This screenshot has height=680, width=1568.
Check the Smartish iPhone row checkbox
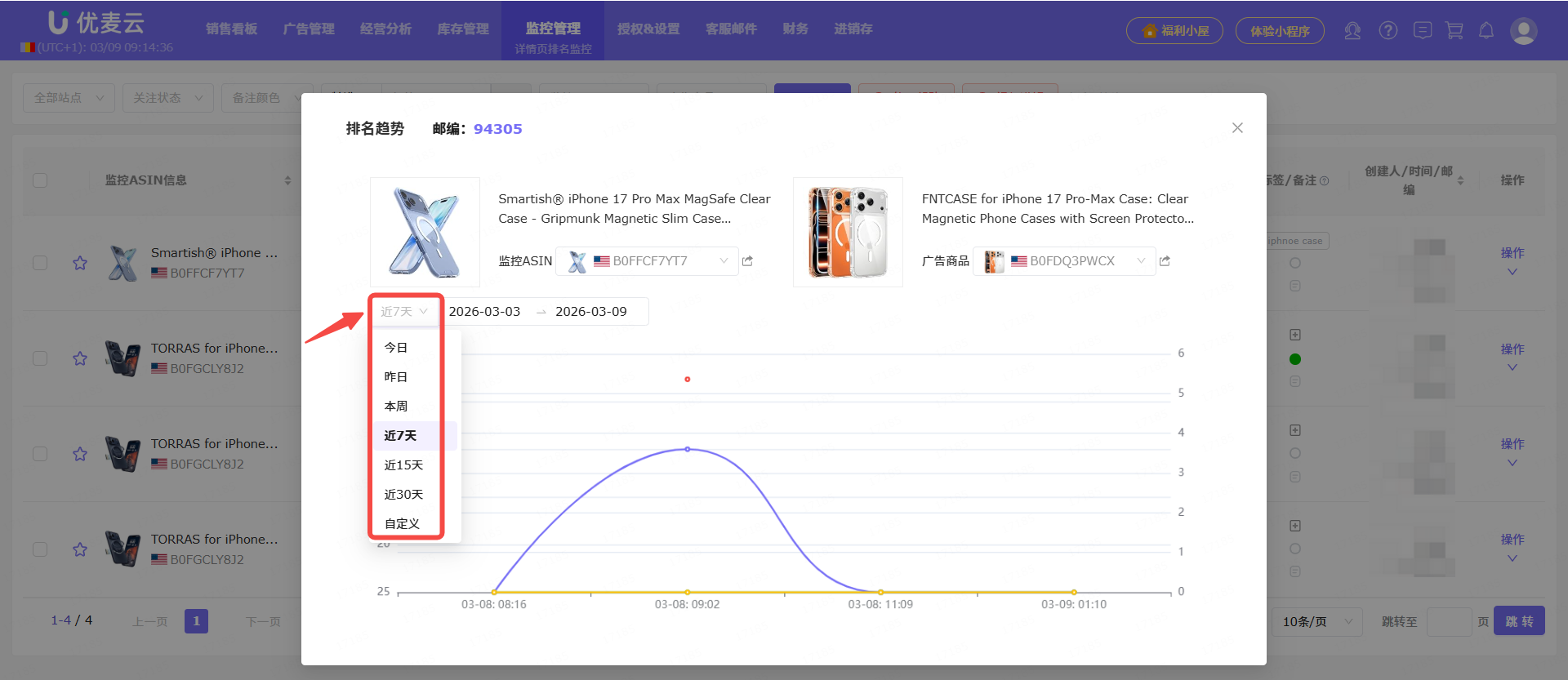coord(40,263)
